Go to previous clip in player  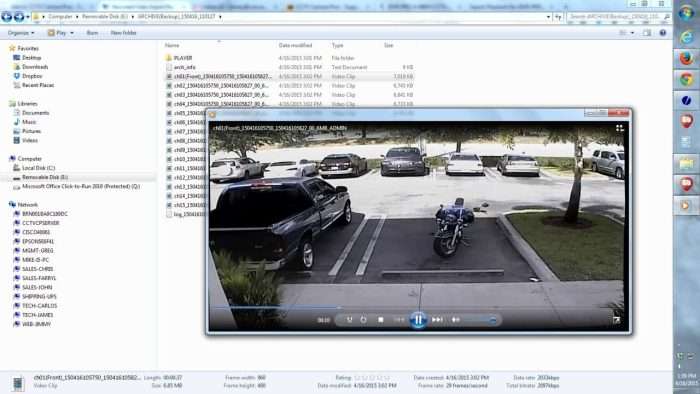399,319
